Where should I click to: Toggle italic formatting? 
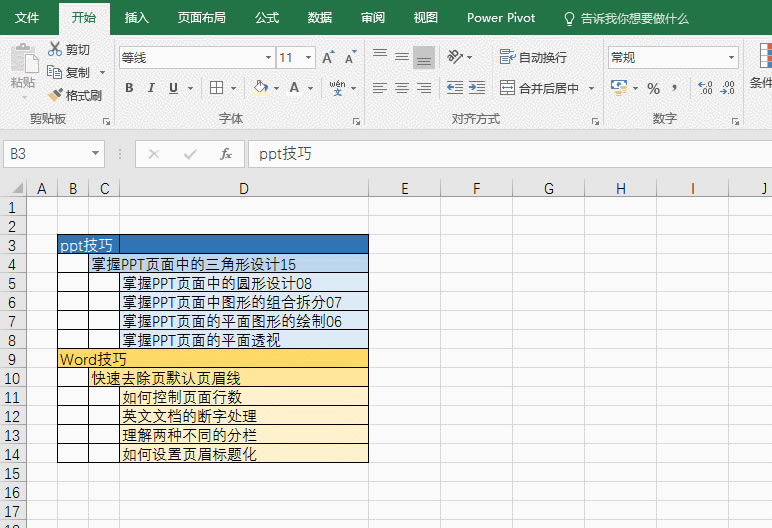click(152, 88)
